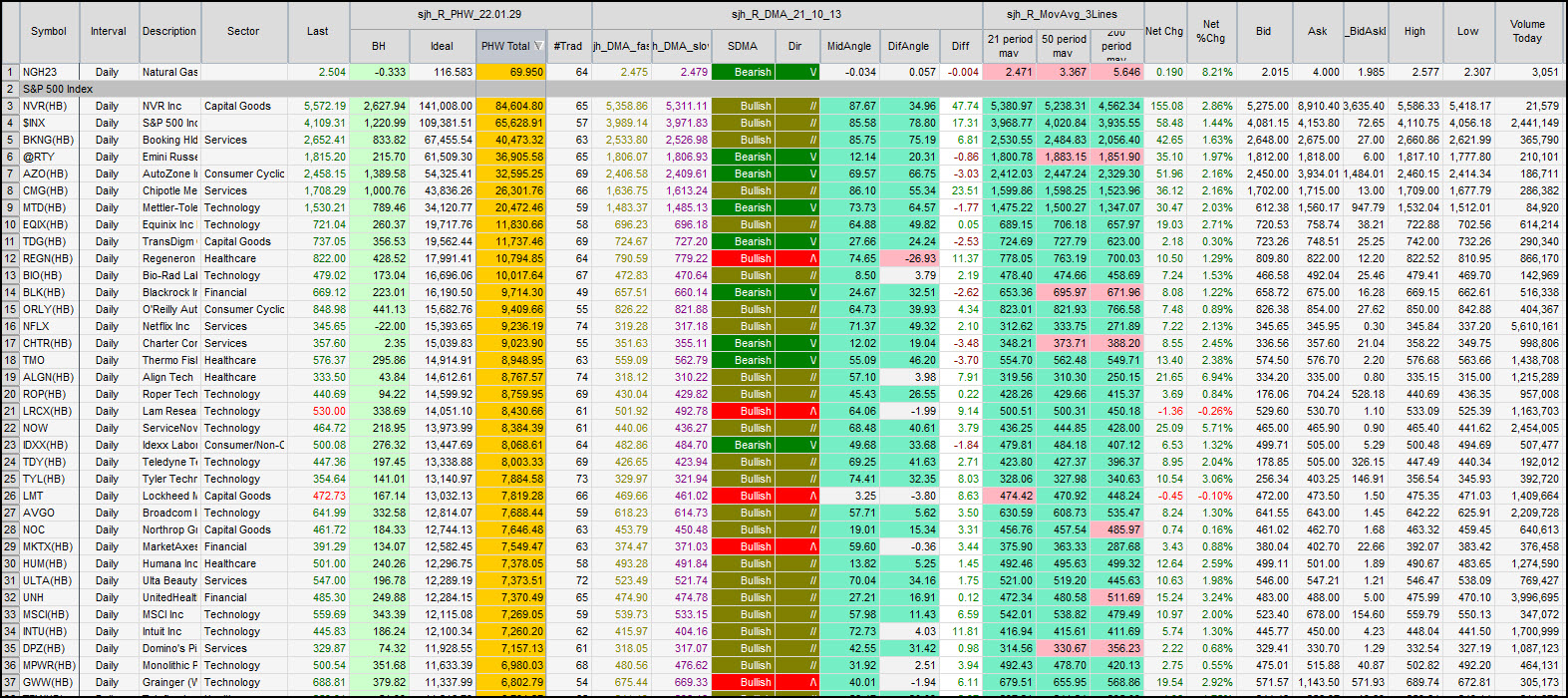
Task: Select the sjh_R_PHW_22.01.29 indicator group header
Action: [x=470, y=15]
